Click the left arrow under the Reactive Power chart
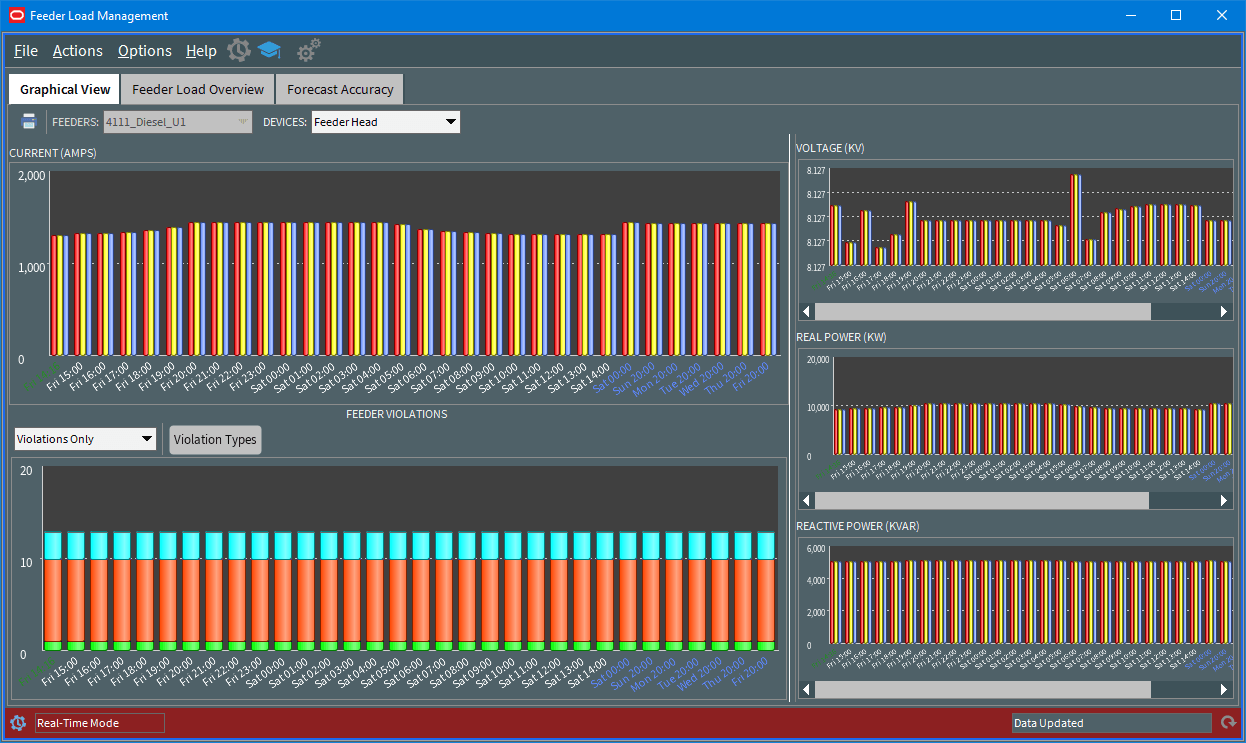The height and width of the screenshot is (743, 1246). point(806,689)
